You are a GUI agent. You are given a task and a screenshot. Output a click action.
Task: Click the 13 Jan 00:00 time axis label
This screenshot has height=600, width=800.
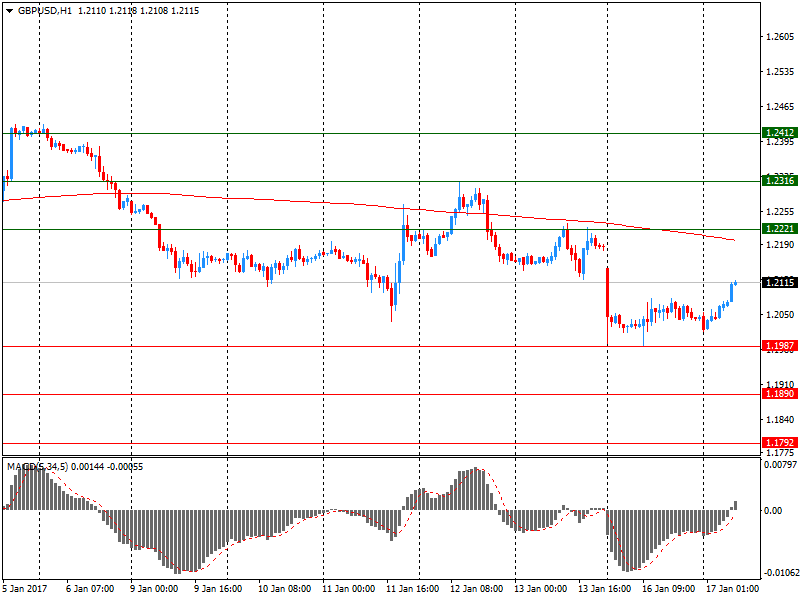(540, 589)
